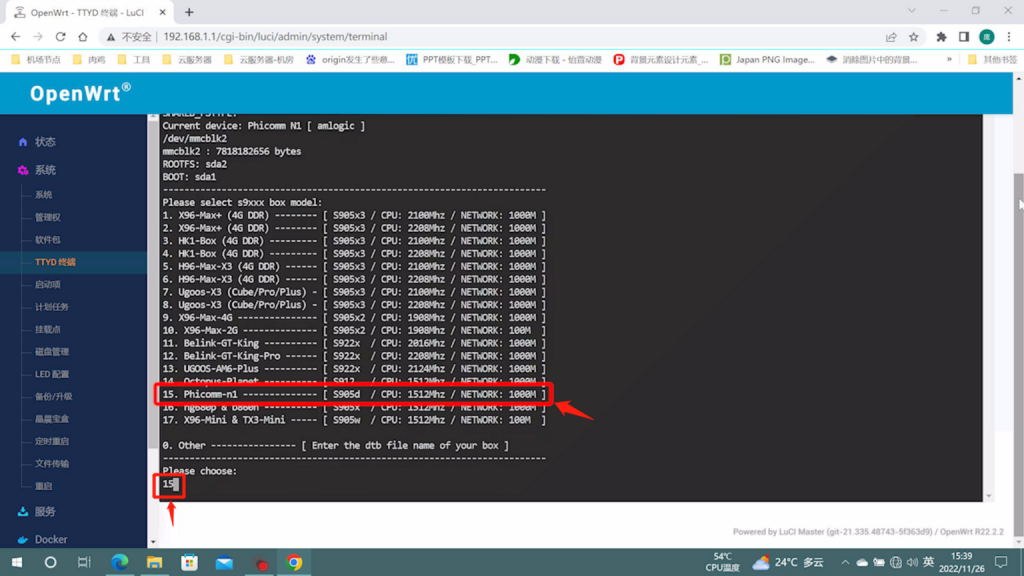Viewport: 1024px width, 576px height.
Task: Open the 软件包 menu item
Action: point(48,240)
